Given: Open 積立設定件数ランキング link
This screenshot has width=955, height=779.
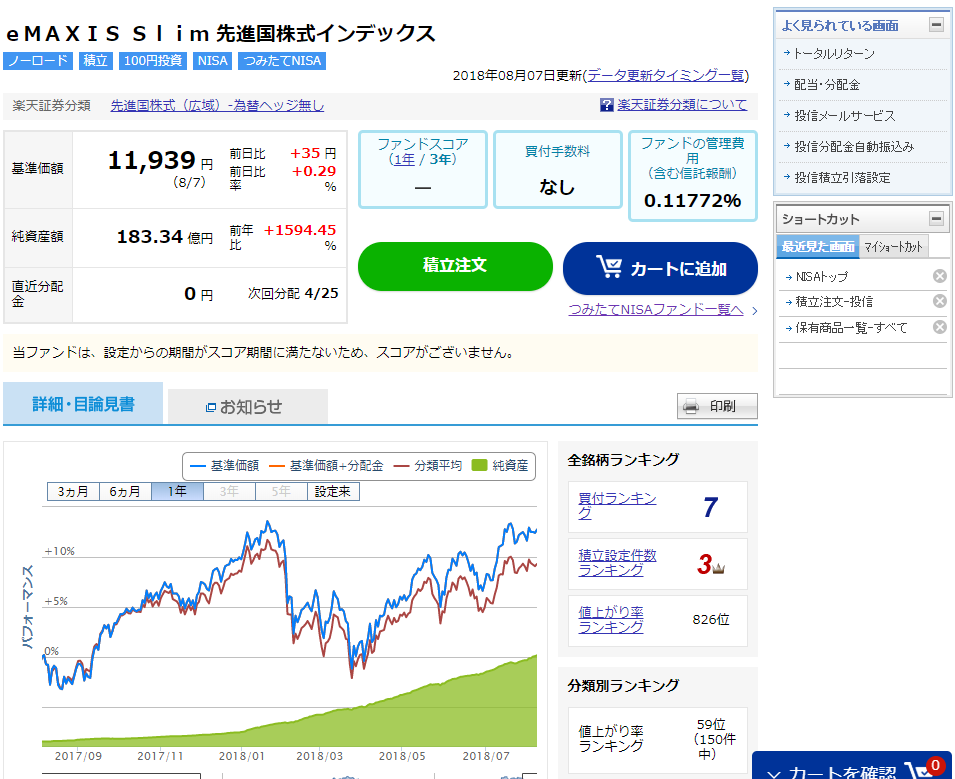Looking at the screenshot, I should click(617, 563).
